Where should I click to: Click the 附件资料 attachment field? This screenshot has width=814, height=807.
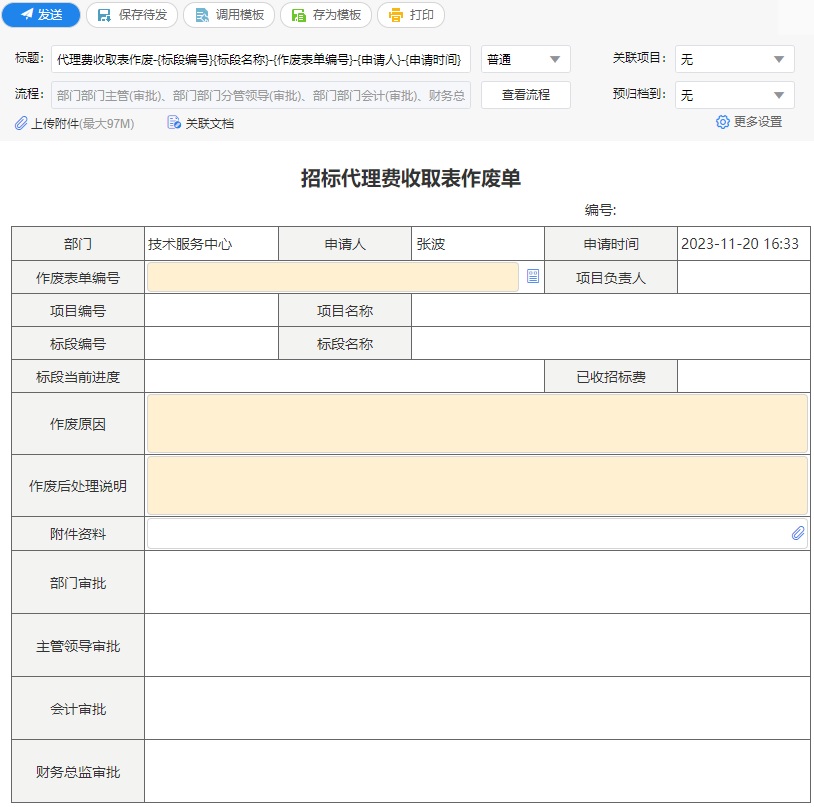[477, 534]
